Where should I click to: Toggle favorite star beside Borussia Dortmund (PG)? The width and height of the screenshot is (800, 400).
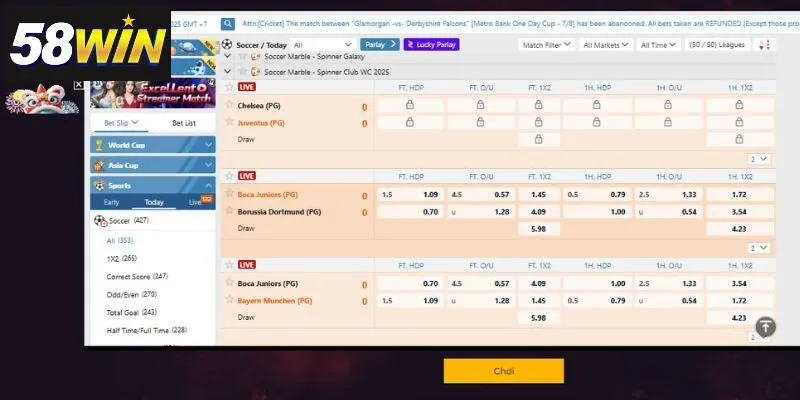pos(230,210)
